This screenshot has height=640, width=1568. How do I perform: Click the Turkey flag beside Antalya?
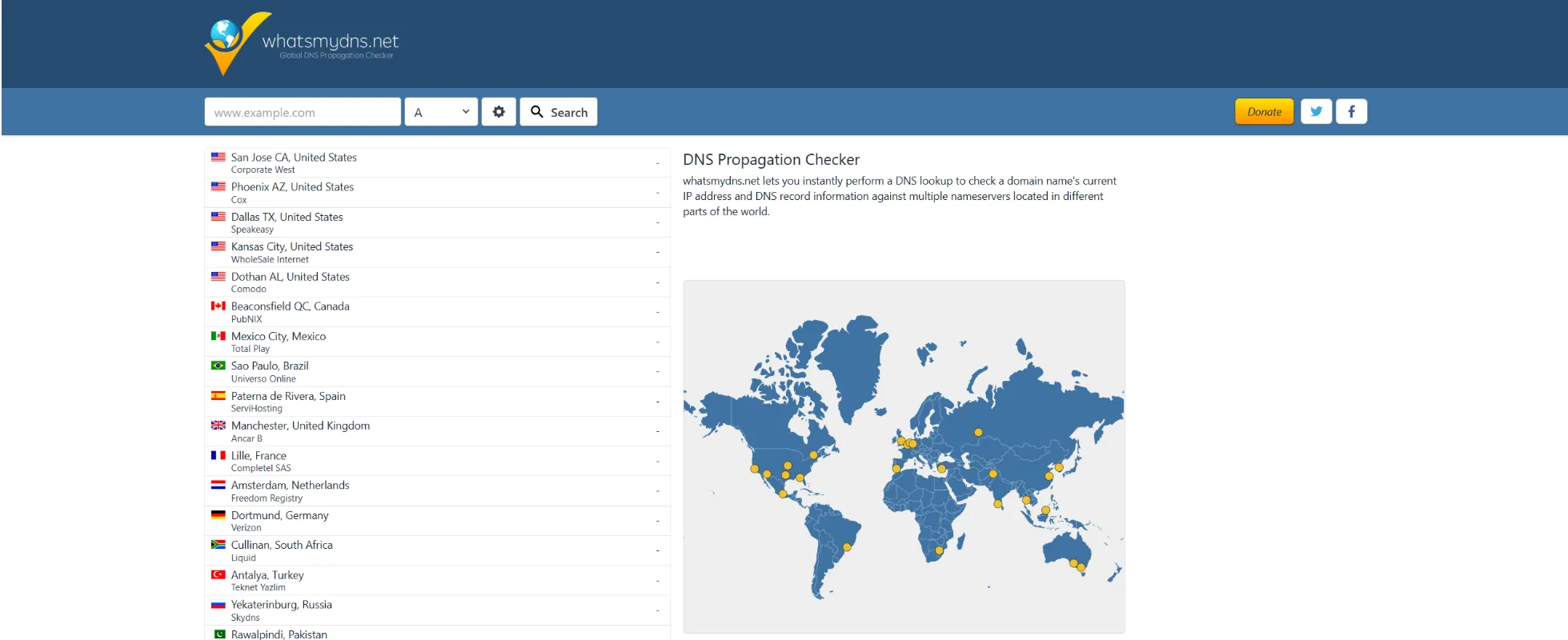tap(218, 575)
